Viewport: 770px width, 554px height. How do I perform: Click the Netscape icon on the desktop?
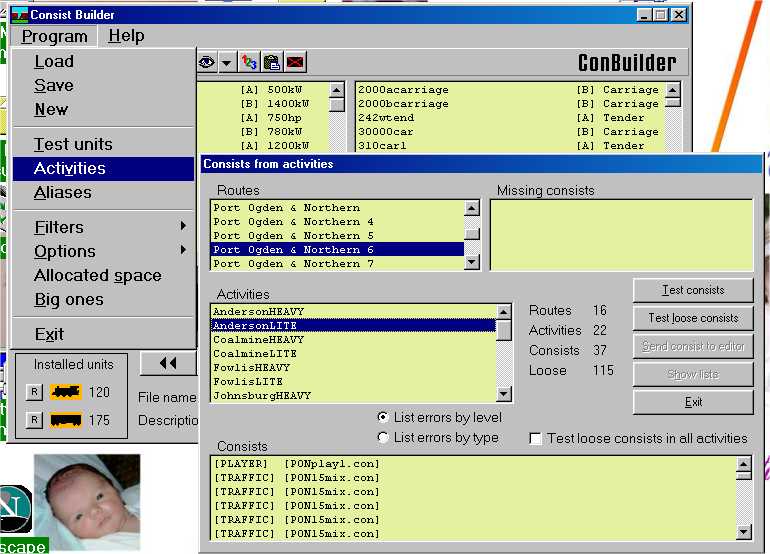point(16,508)
